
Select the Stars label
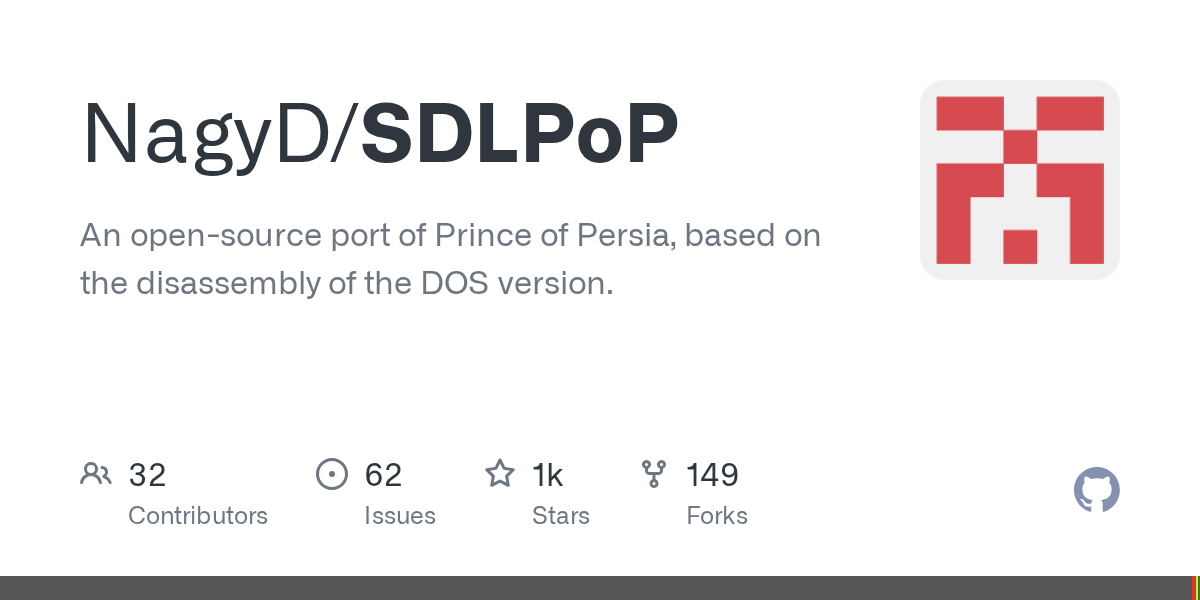[x=561, y=516]
